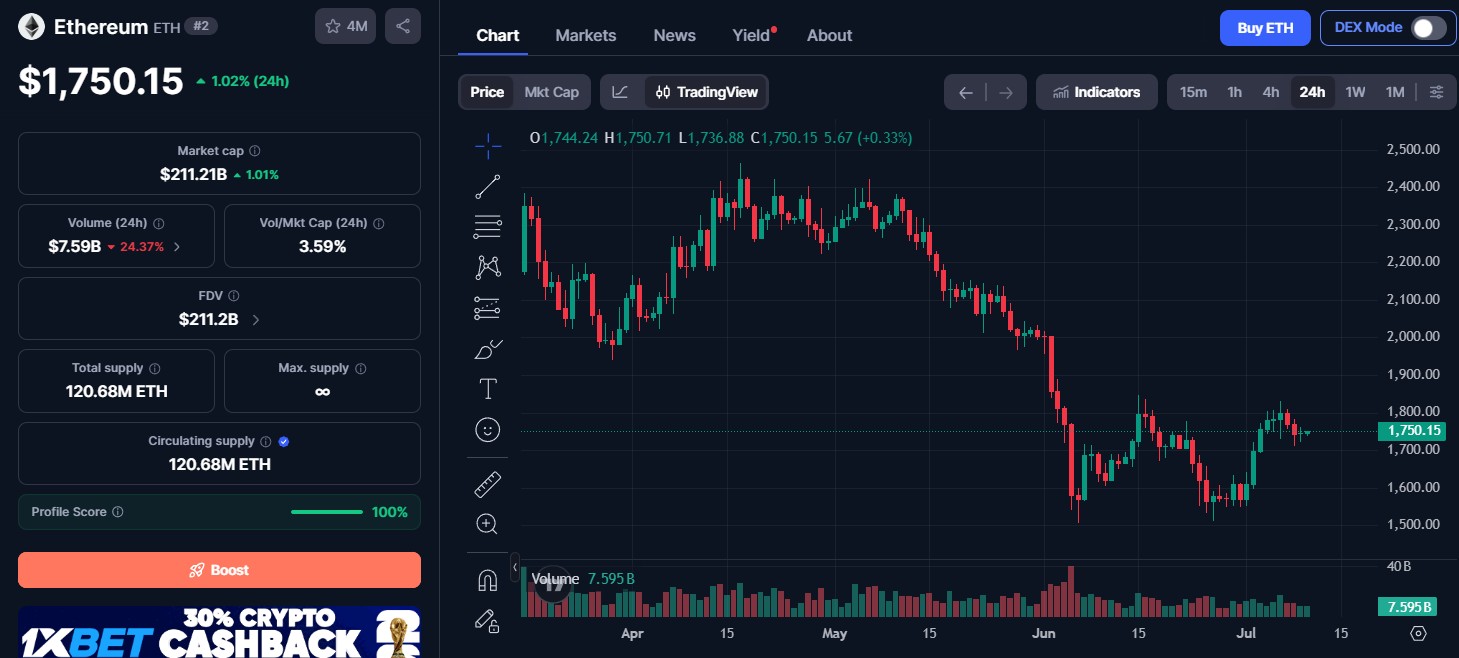This screenshot has height=658, width=1459.
Task: Show Vol/Mkt Cap (24h) info icon
Action: click(x=378, y=224)
